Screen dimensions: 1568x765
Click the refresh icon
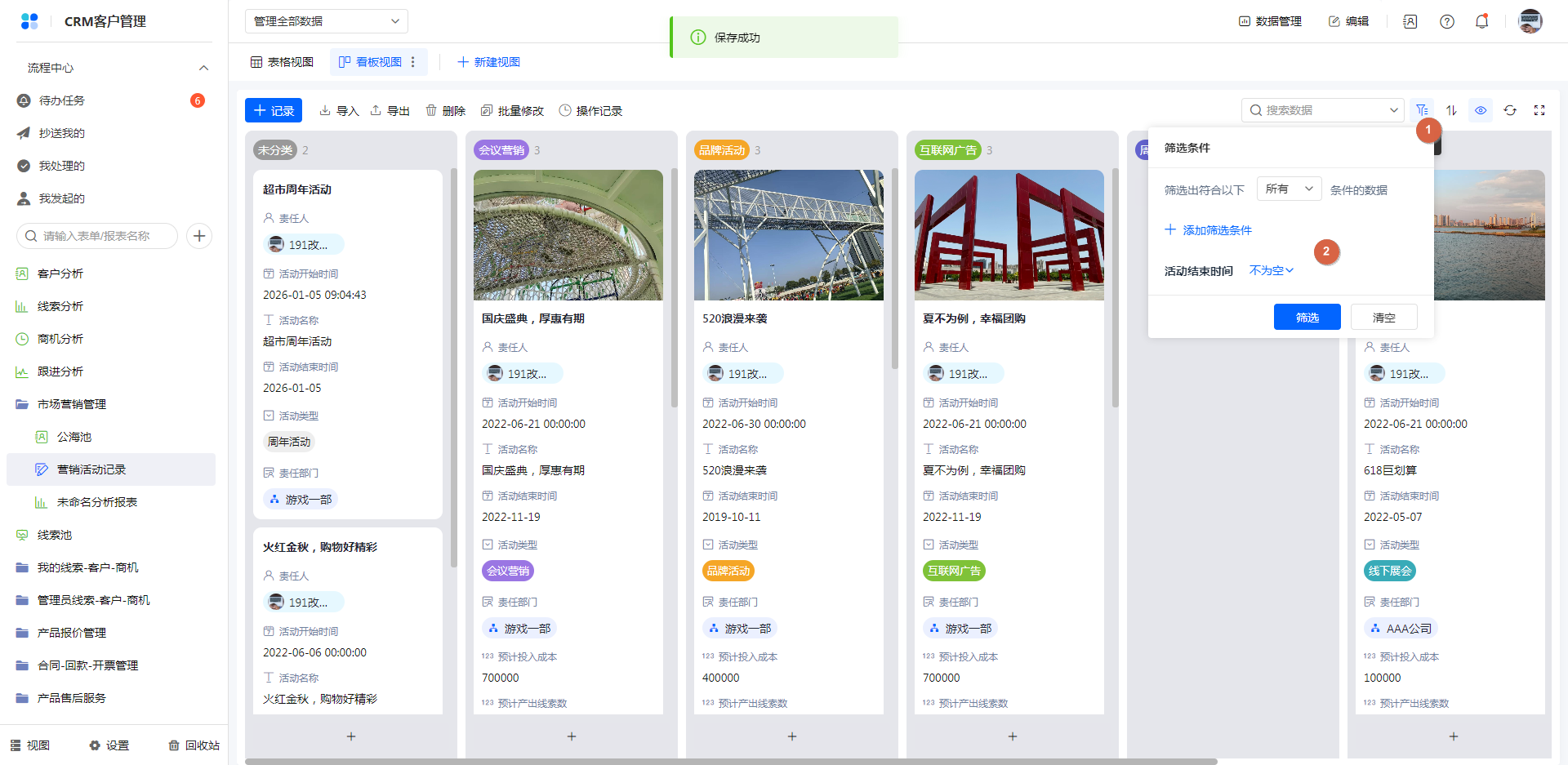(x=1510, y=110)
